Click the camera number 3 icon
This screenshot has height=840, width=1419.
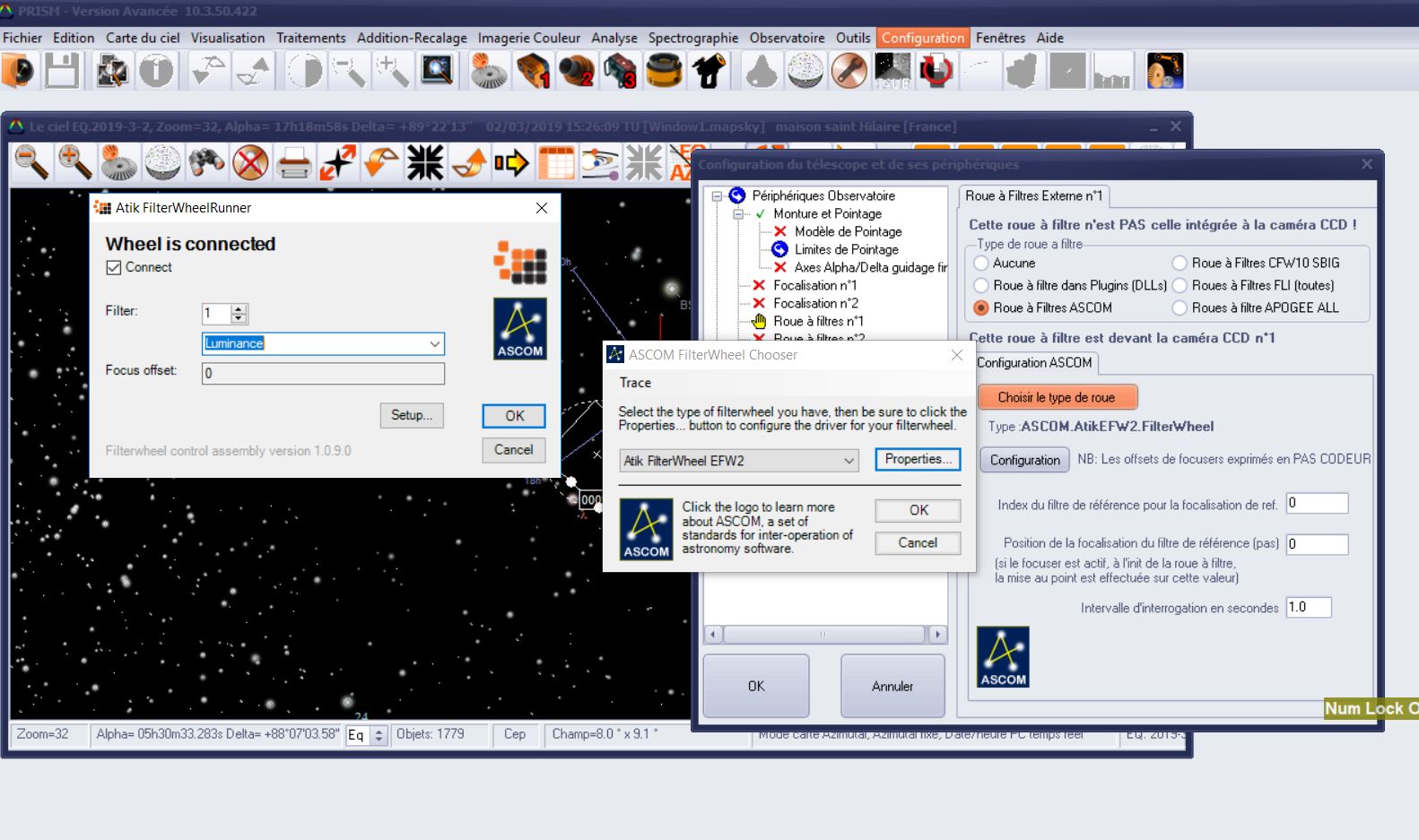click(x=620, y=71)
